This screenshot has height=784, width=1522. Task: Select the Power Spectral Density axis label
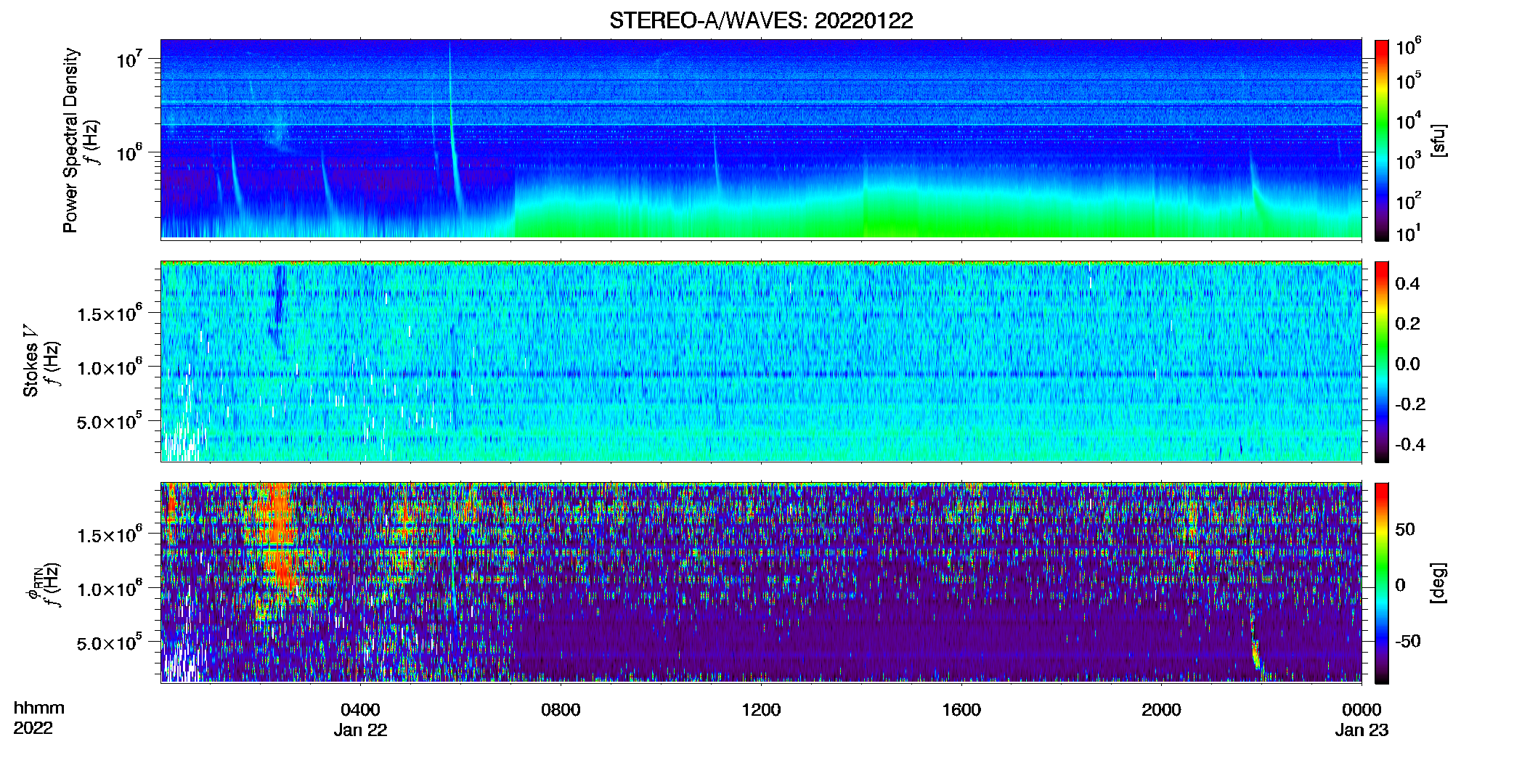[x=70, y=140]
